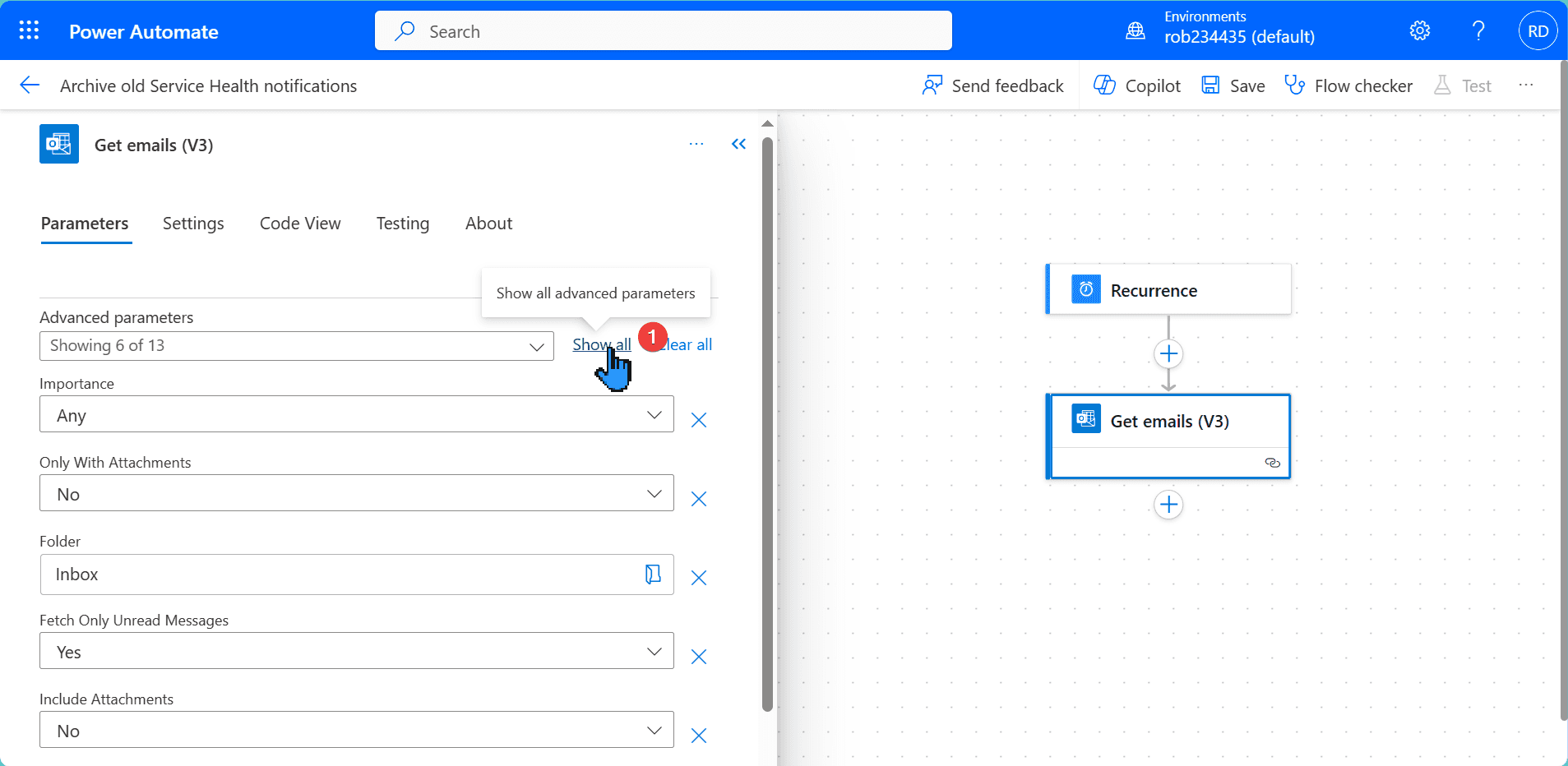Image resolution: width=1568 pixels, height=766 pixels.
Task: Go back with the arrow icon
Action: pyautogui.click(x=30, y=85)
